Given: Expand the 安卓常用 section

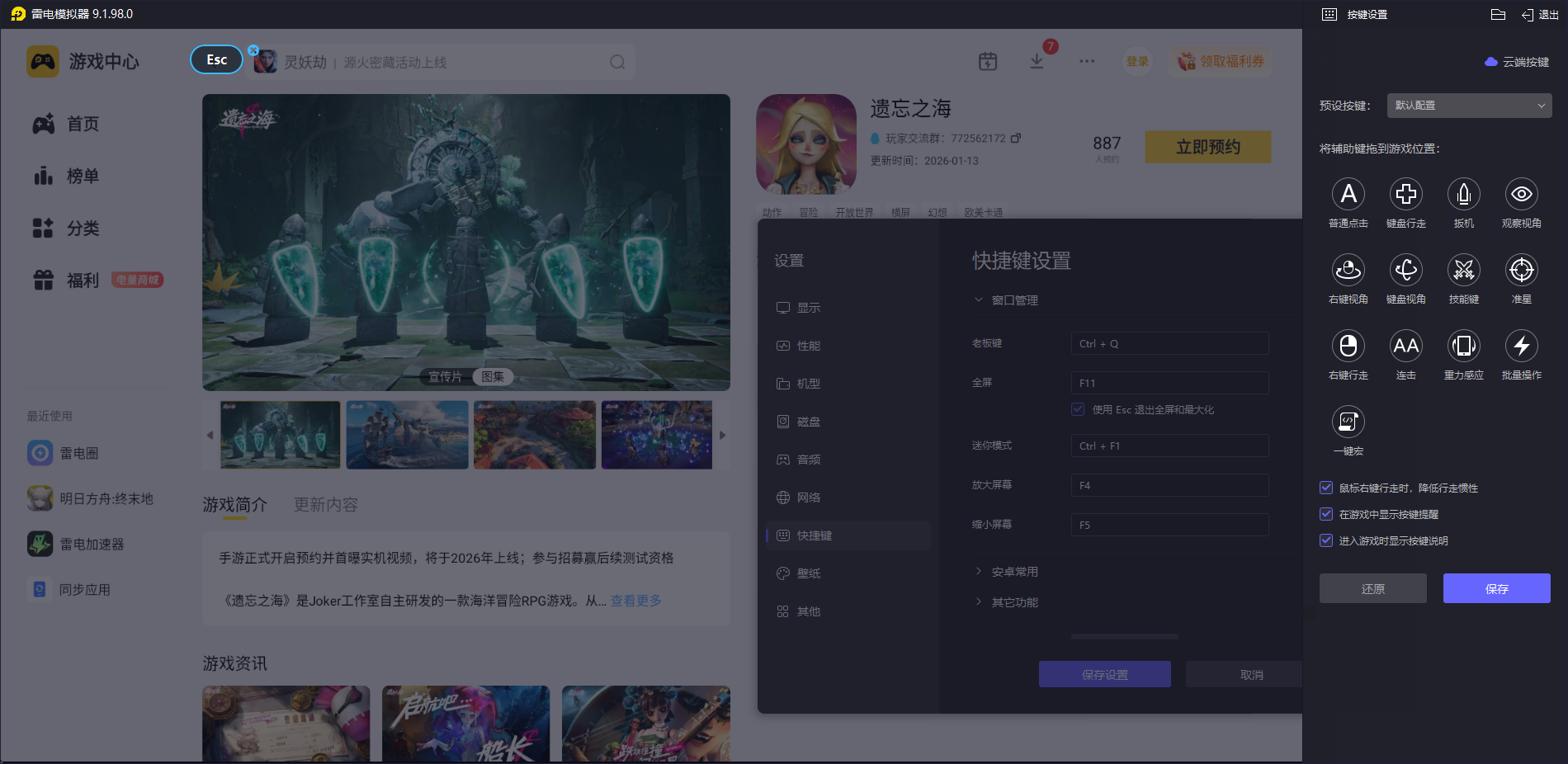Looking at the screenshot, I should (1007, 572).
